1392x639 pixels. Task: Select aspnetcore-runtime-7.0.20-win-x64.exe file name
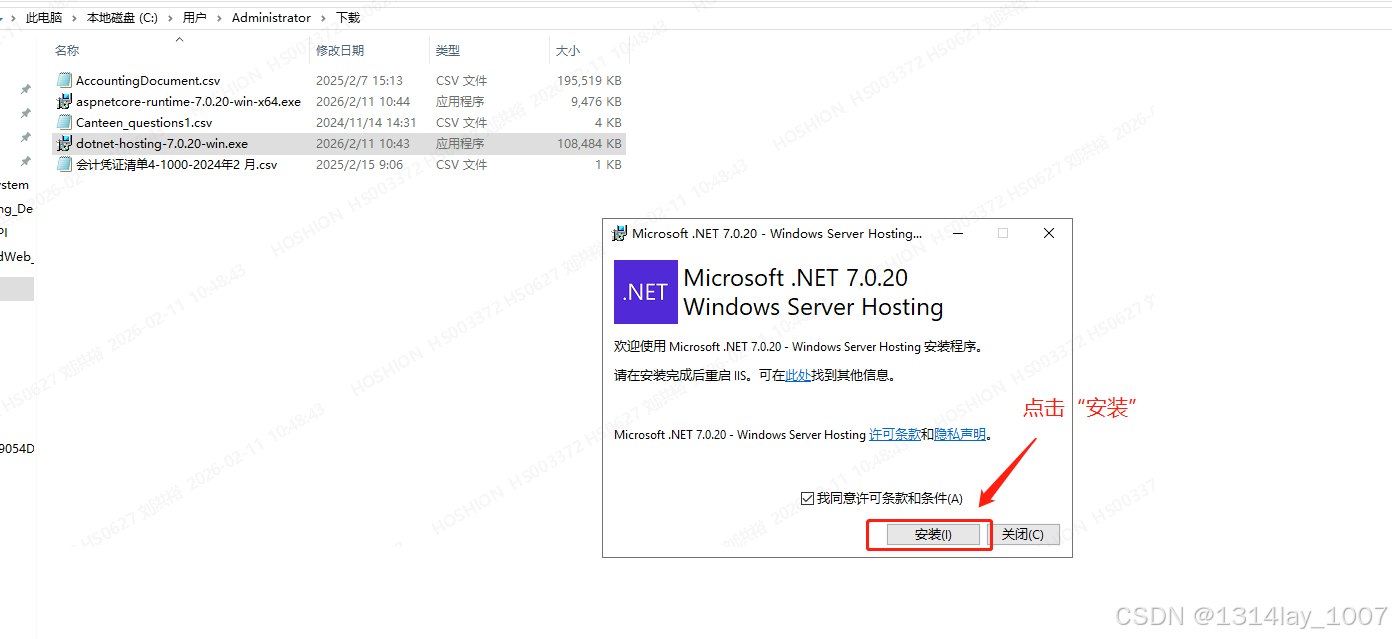pos(188,102)
